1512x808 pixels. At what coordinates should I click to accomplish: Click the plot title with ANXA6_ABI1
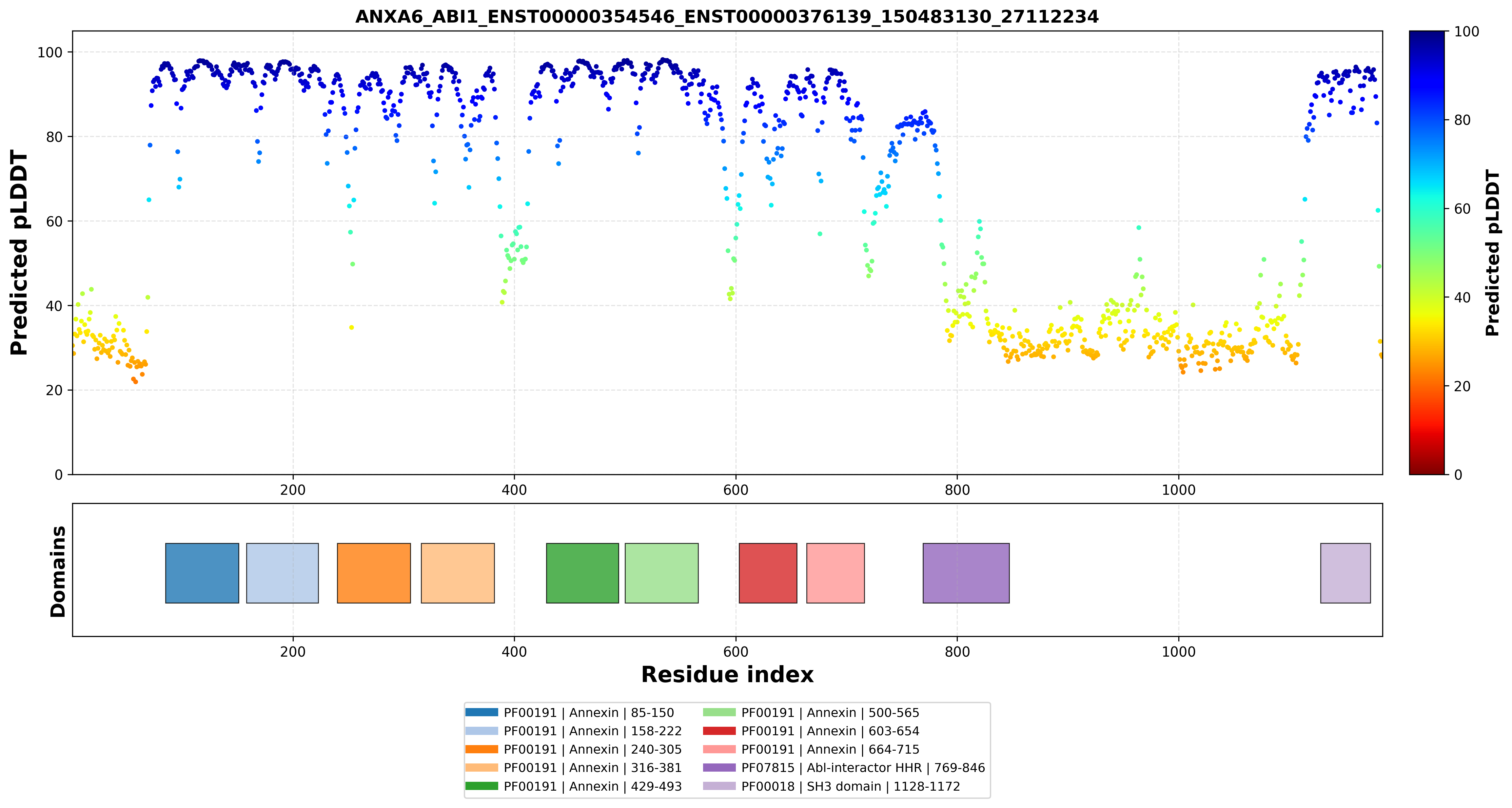pos(727,16)
